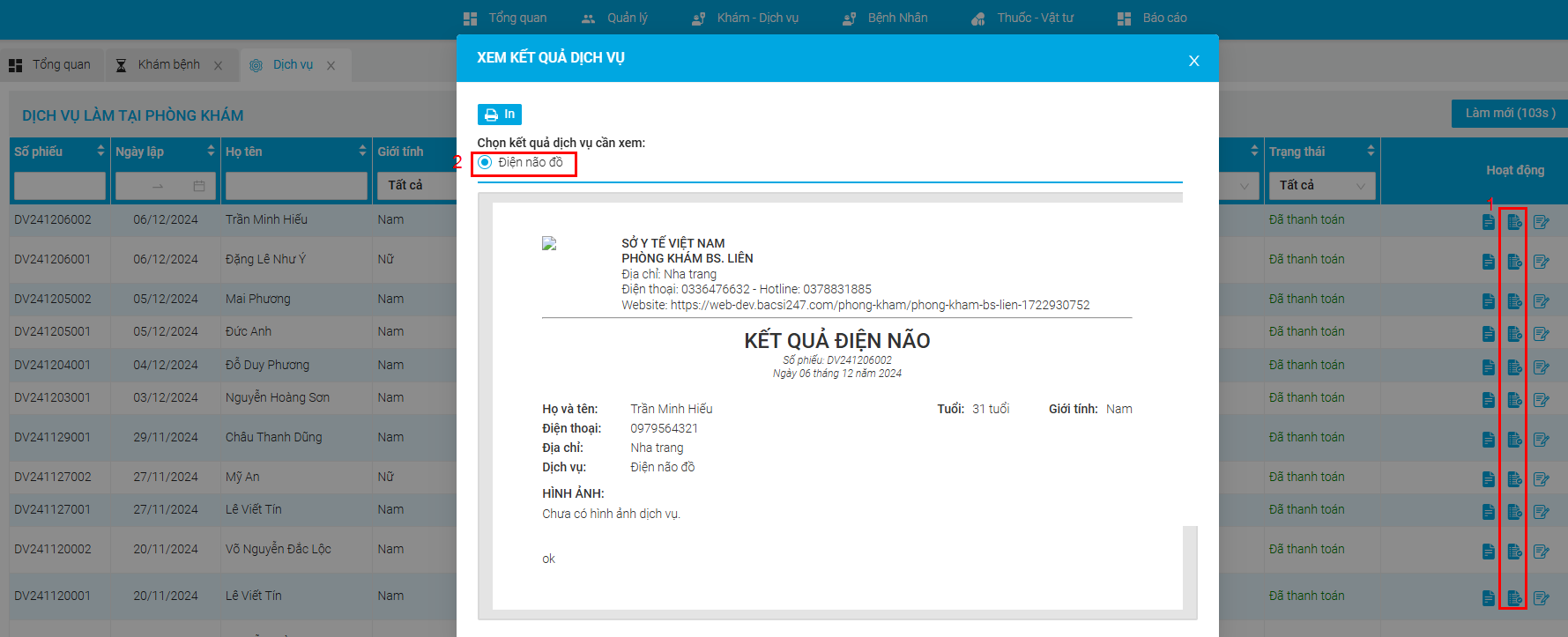Image resolution: width=1568 pixels, height=637 pixels.
Task: Edit the result for row DV241120002
Action: (x=1541, y=552)
